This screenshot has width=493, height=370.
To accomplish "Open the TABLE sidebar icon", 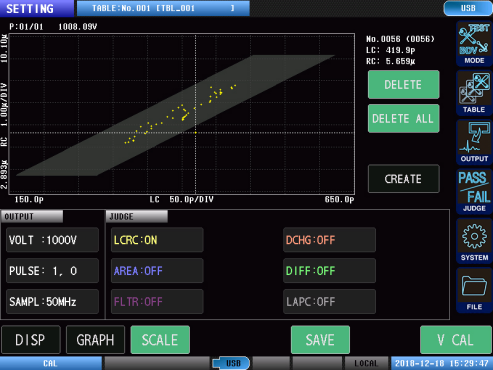I will [474, 93].
